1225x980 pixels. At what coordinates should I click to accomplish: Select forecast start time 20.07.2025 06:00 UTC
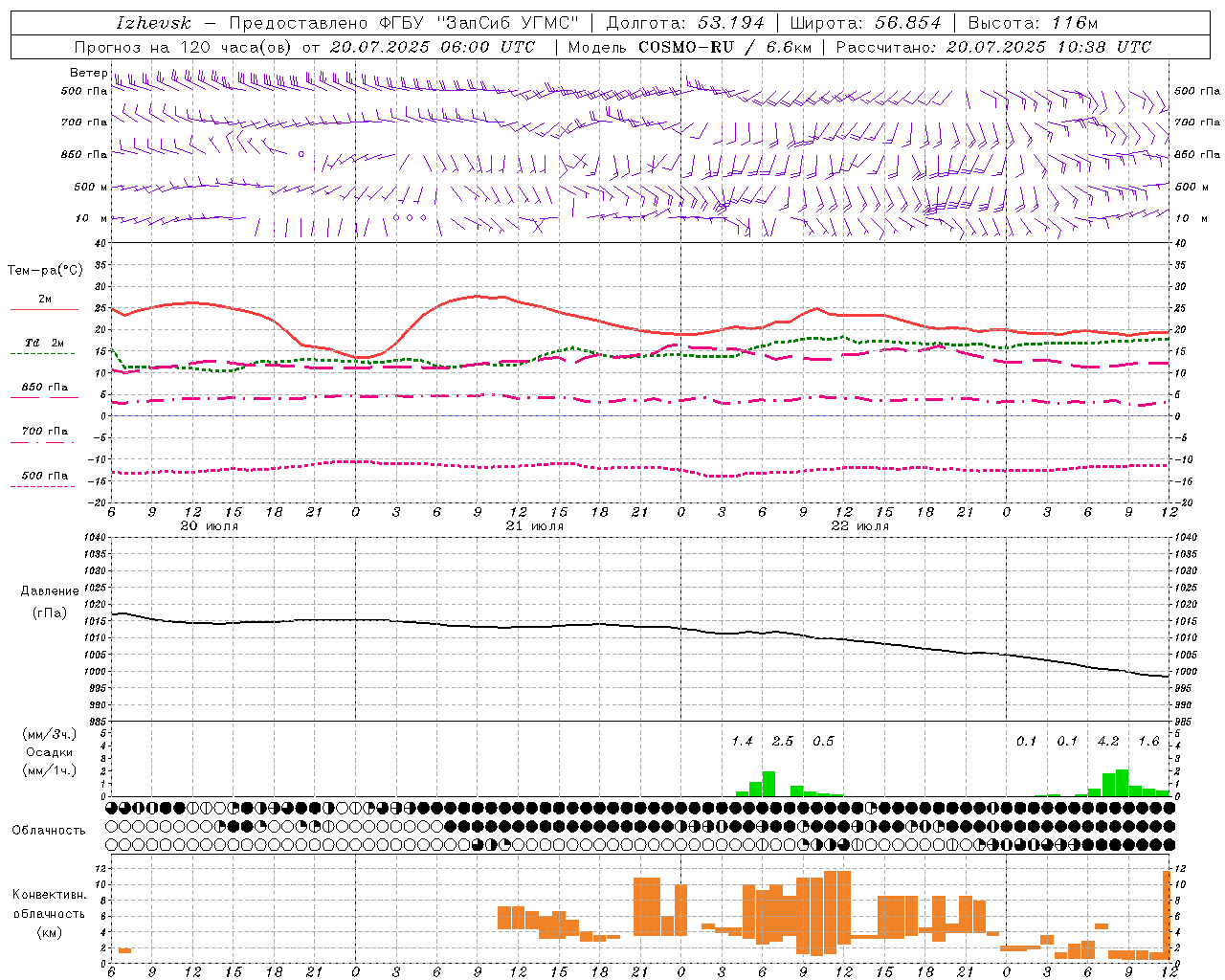pyautogui.click(x=433, y=47)
